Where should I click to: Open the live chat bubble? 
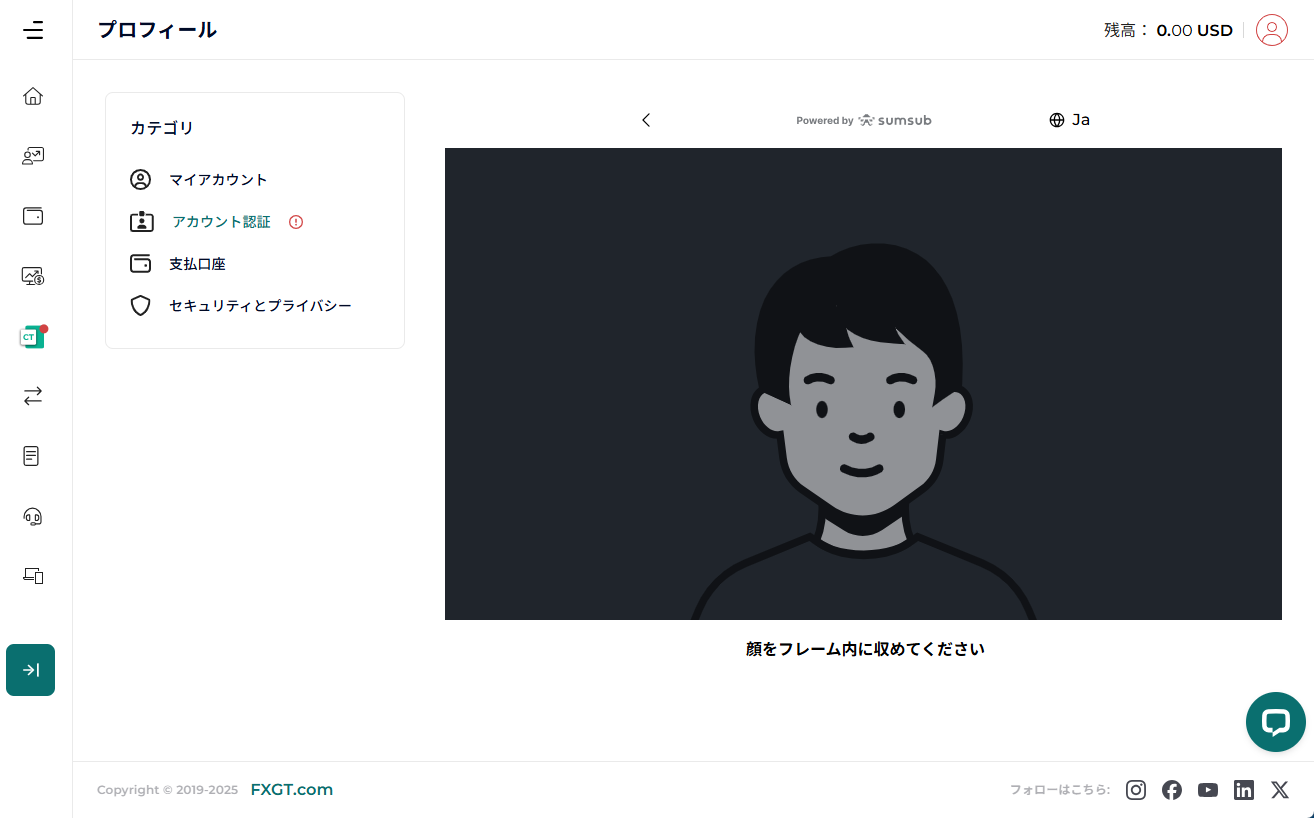(x=1275, y=722)
